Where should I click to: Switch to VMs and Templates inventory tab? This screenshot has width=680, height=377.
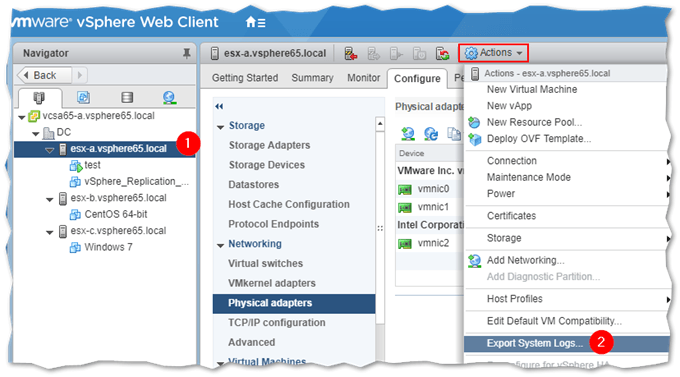[x=83, y=97]
